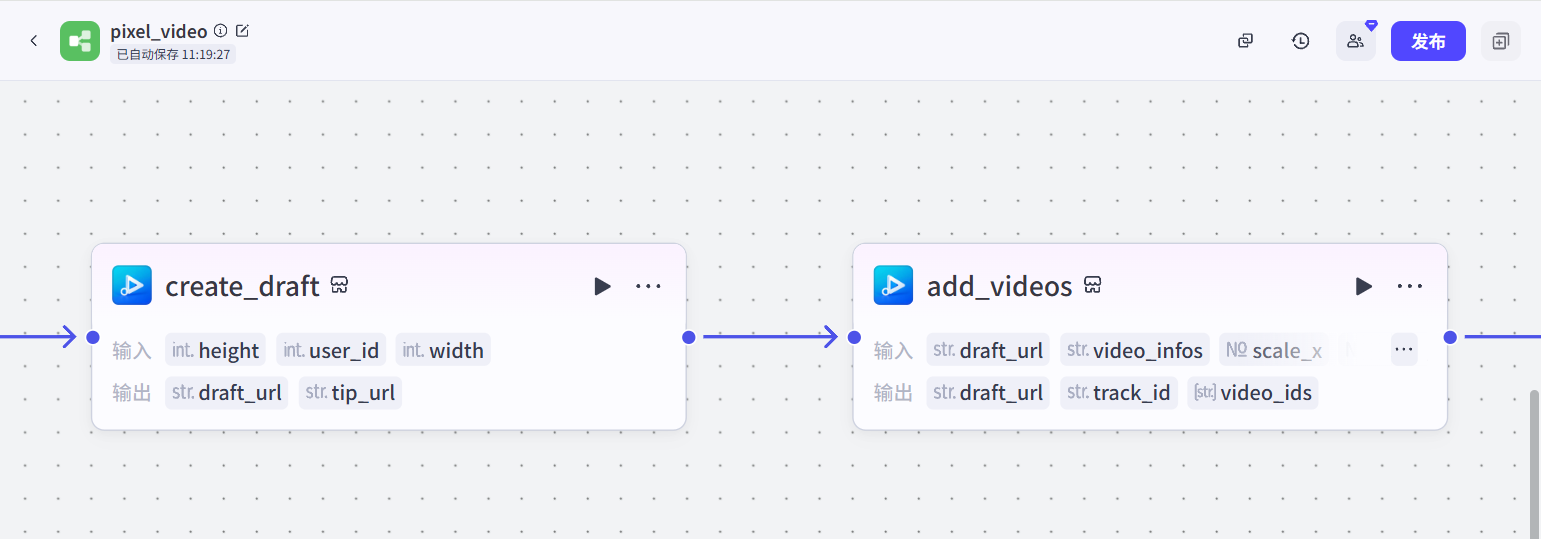Viewport: 1541px width, 539px height.
Task: Click the 已自动保存 11:19:27 autosave status
Action: (173, 54)
